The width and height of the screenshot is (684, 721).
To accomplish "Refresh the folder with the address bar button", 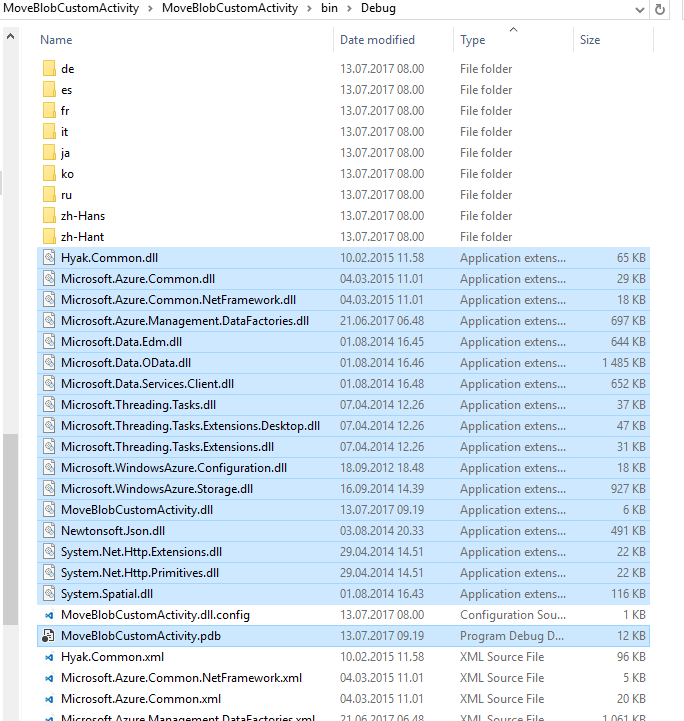I will coord(660,9).
